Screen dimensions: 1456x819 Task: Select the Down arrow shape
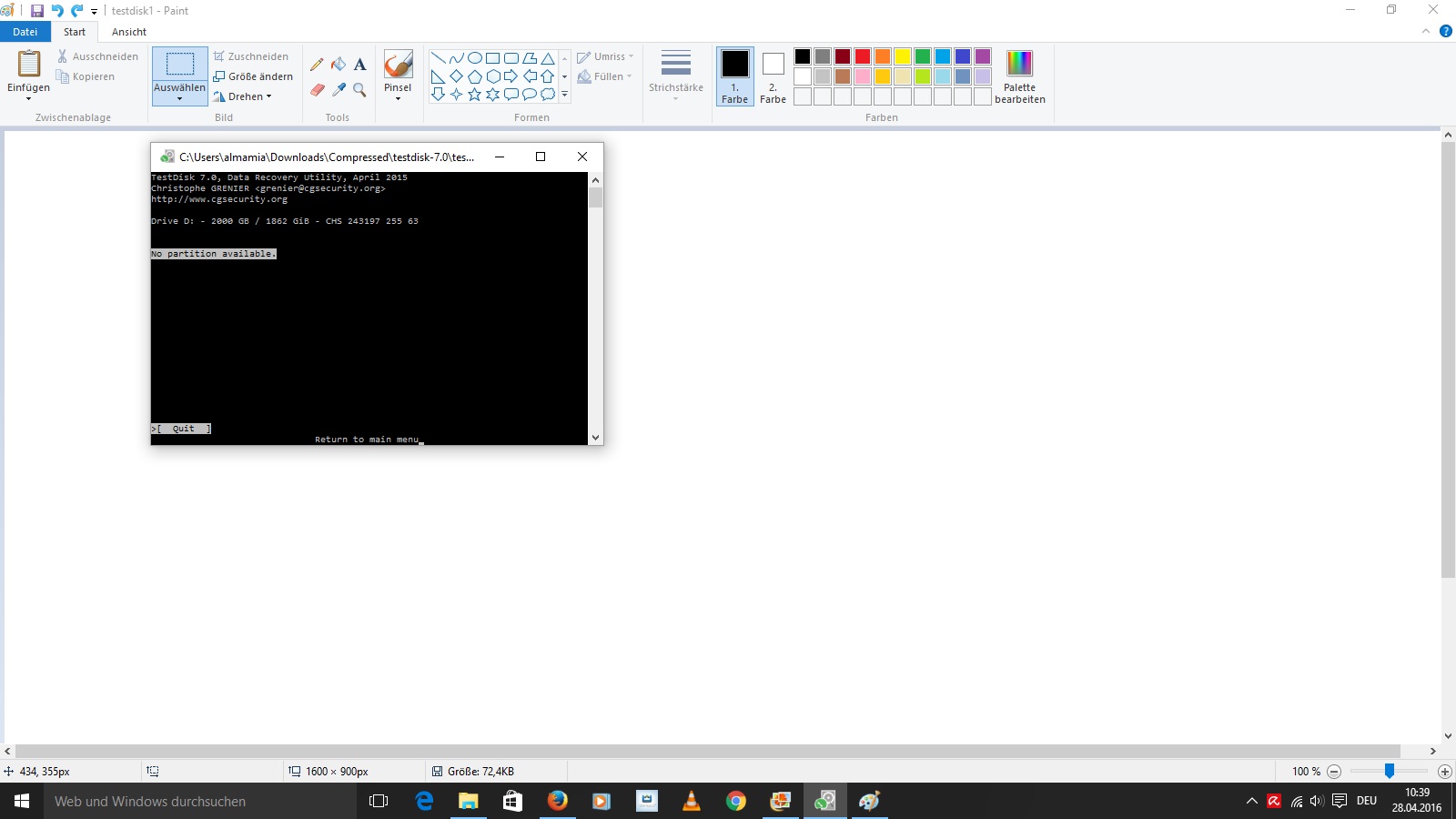(439, 95)
